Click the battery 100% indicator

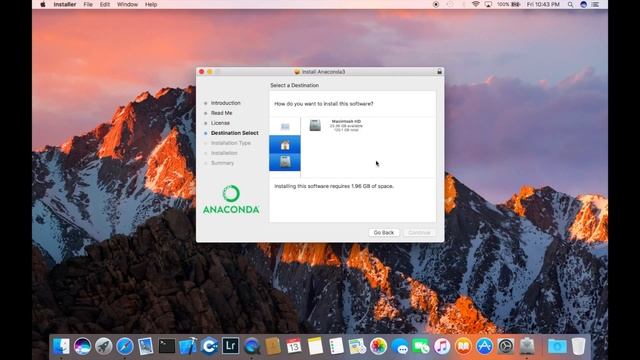[x=509, y=4]
